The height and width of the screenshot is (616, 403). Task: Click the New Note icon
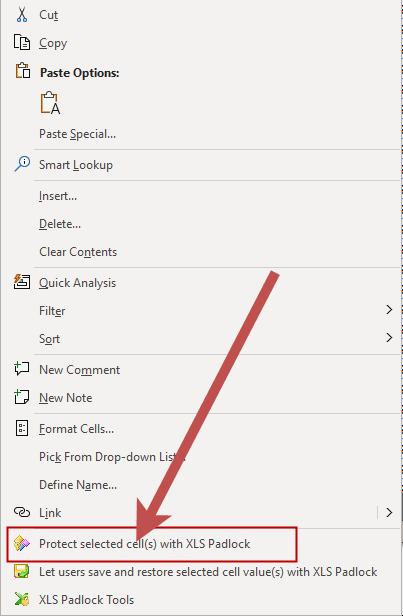pyautogui.click(x=22, y=397)
